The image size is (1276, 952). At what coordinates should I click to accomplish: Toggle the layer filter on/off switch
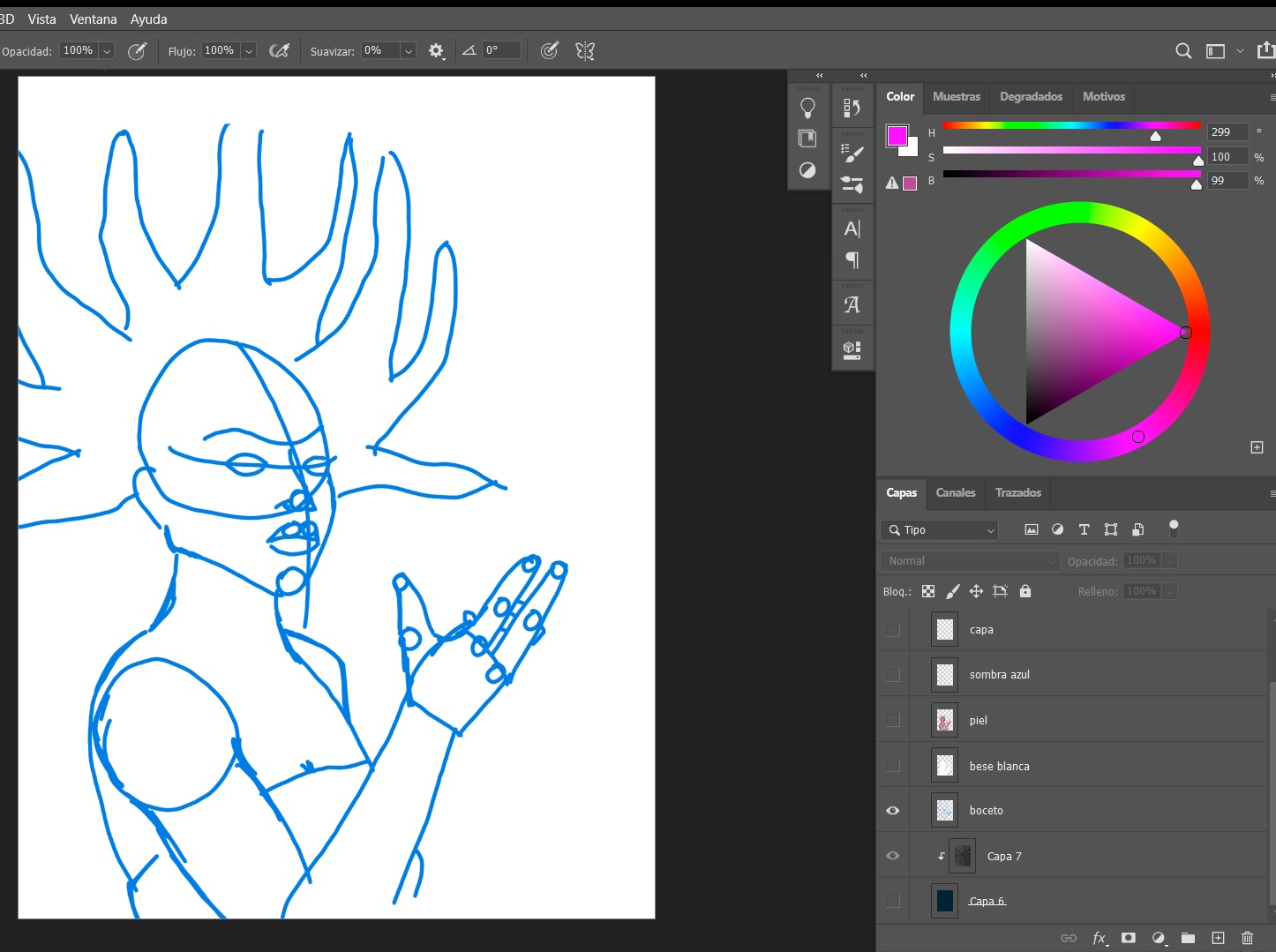point(1174,528)
